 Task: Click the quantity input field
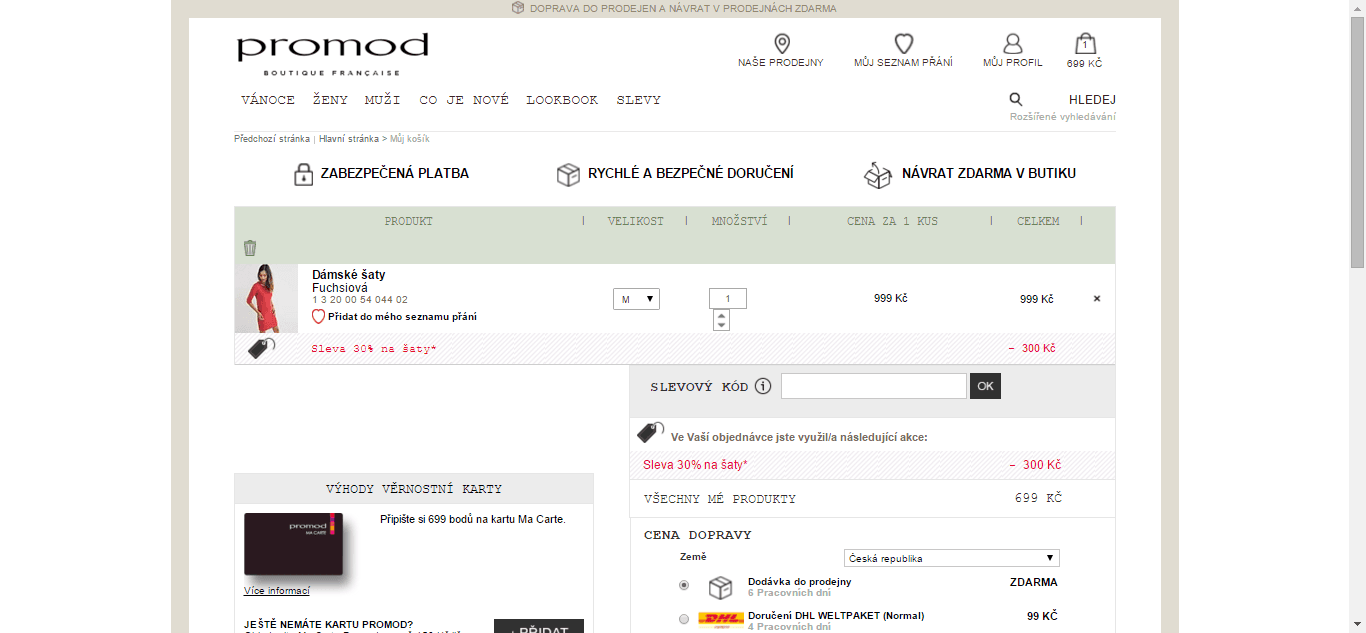[x=728, y=299]
